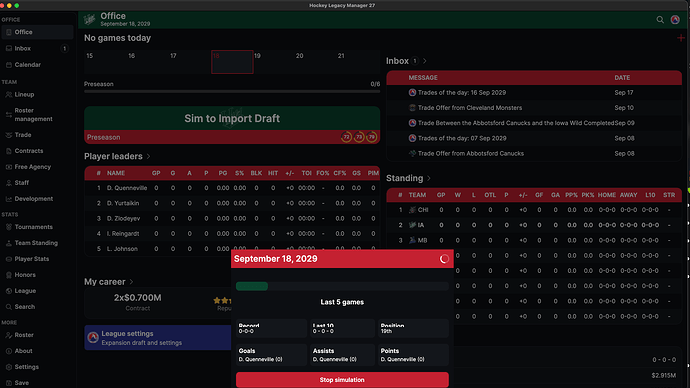Expand the Player leaders chevron

click(x=148, y=157)
